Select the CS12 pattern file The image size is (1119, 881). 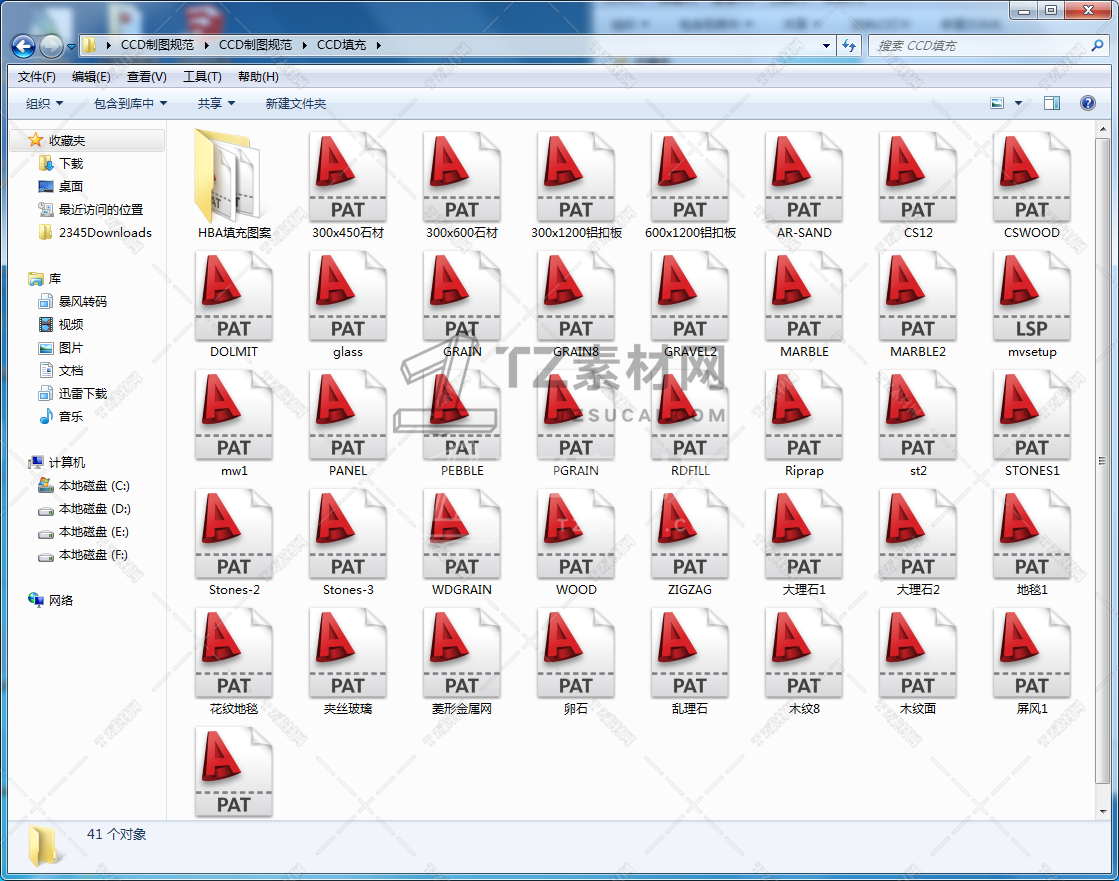coord(918,185)
